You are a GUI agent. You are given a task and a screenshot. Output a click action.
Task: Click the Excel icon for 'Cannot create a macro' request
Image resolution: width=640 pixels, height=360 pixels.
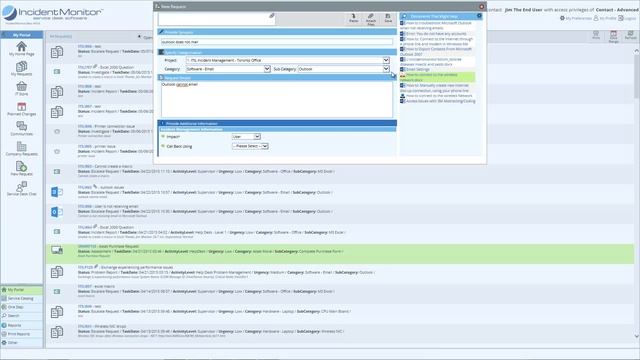point(57,172)
